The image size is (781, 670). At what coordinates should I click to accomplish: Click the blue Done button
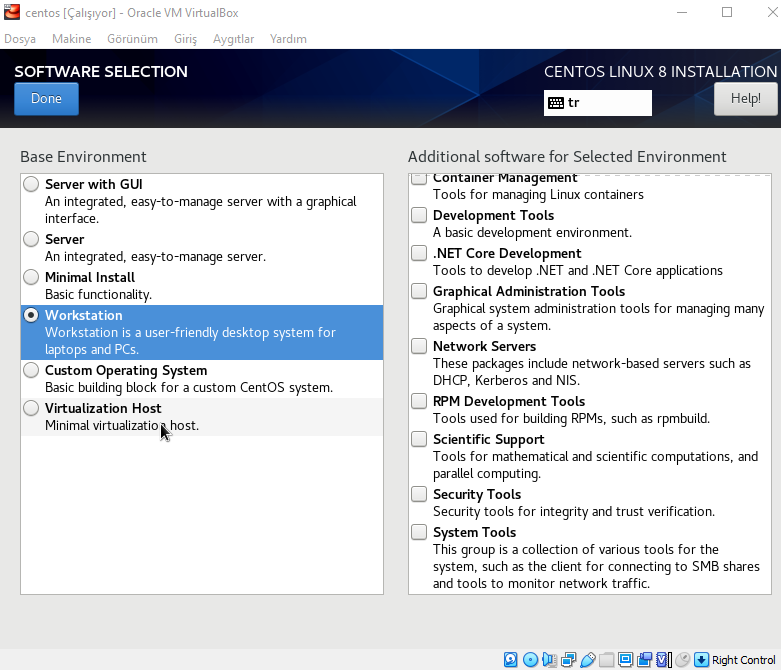pyautogui.click(x=46, y=99)
